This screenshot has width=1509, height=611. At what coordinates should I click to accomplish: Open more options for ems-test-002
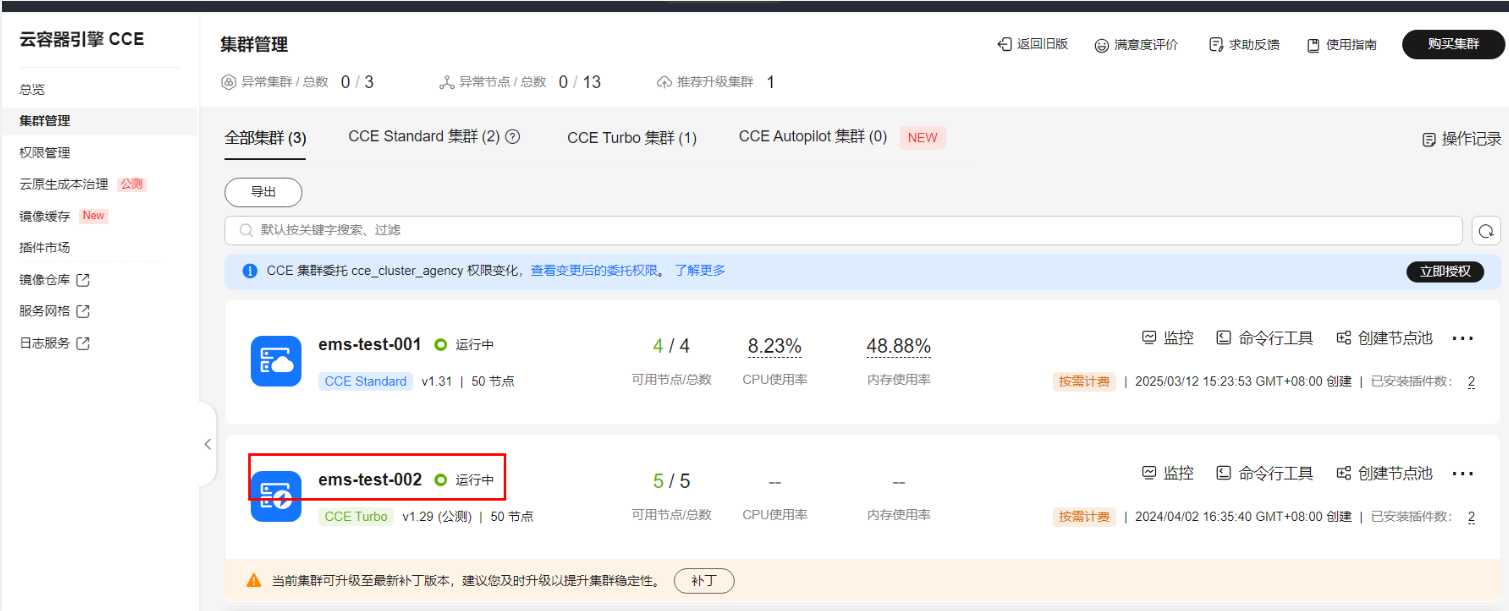pyautogui.click(x=1463, y=473)
